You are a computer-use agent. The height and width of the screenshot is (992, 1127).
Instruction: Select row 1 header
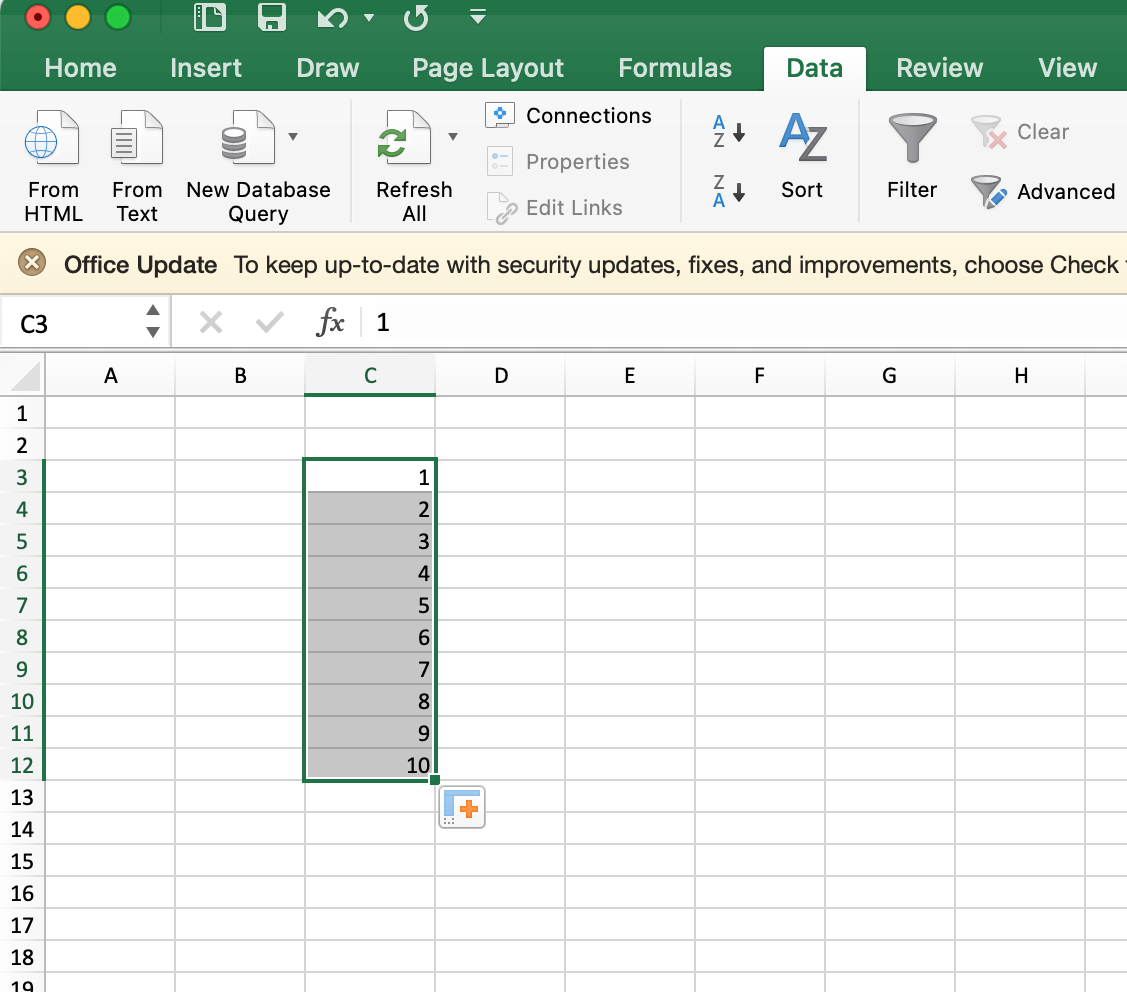pos(22,413)
